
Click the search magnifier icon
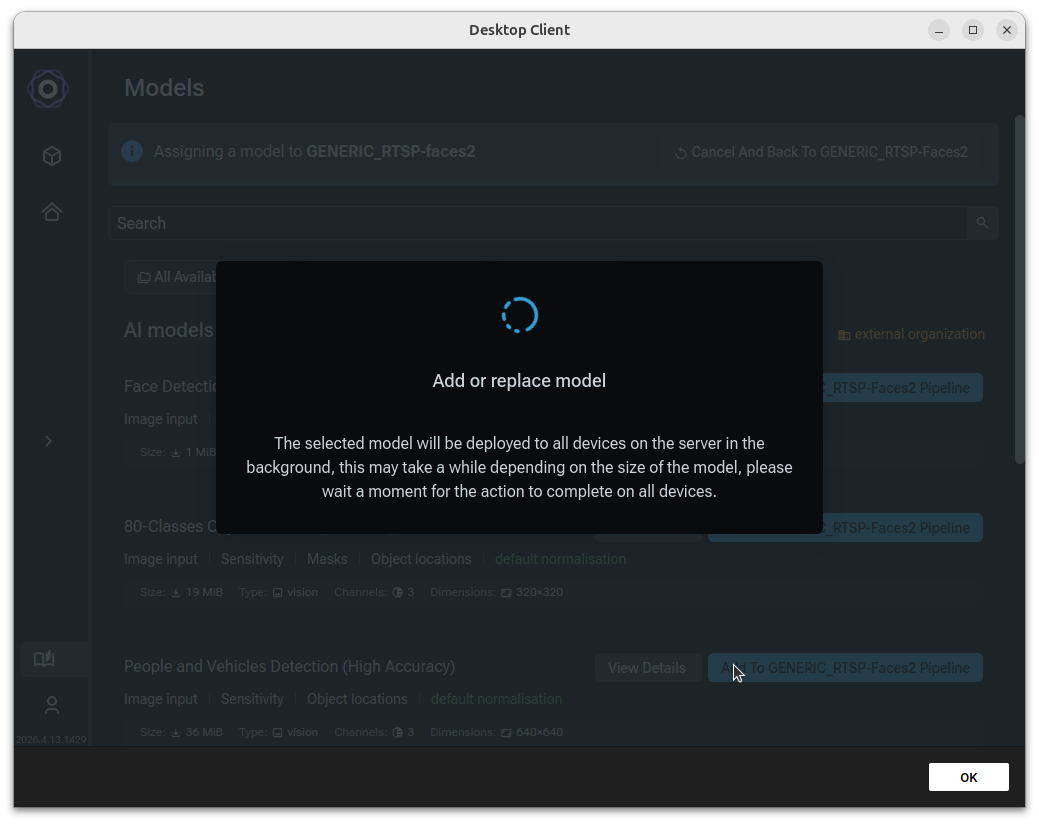tap(982, 223)
